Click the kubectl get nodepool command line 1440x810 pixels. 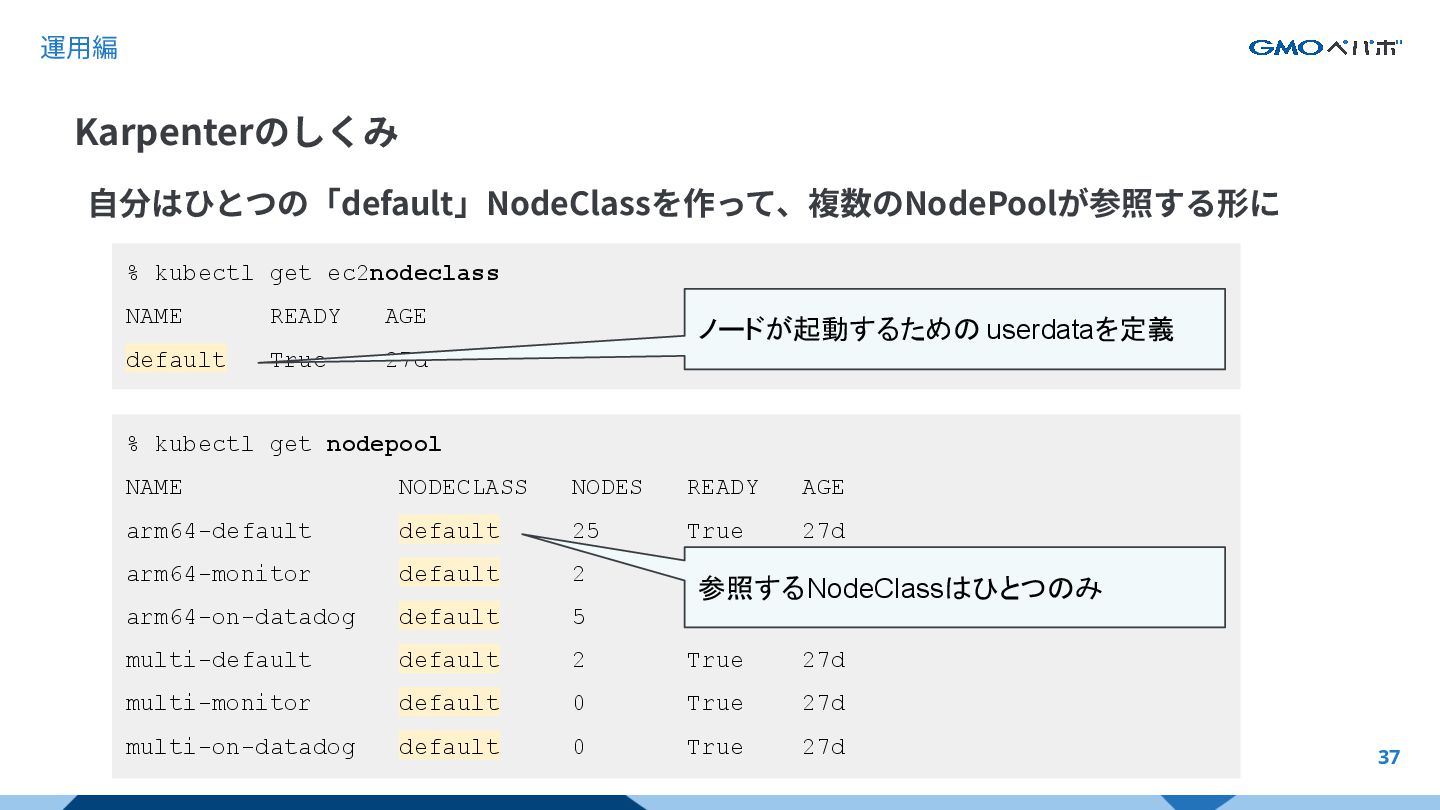(x=283, y=444)
